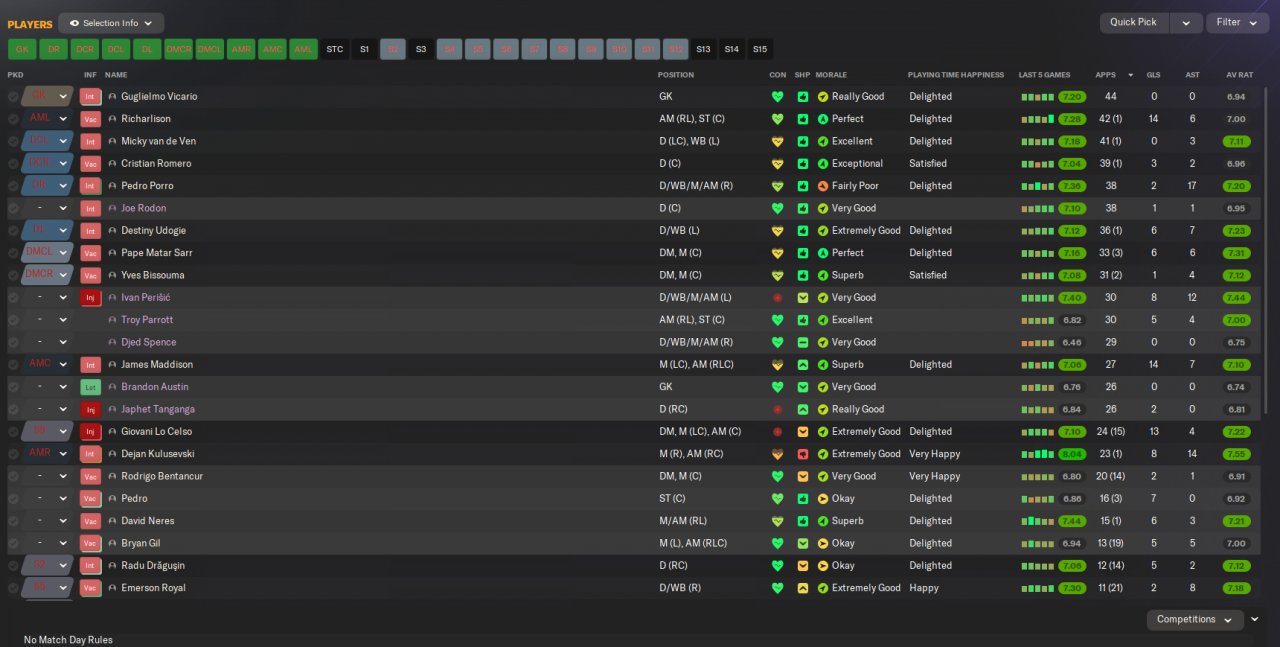Click the morale icon for Micky van de Ven
This screenshot has height=647, width=1280.
823,141
